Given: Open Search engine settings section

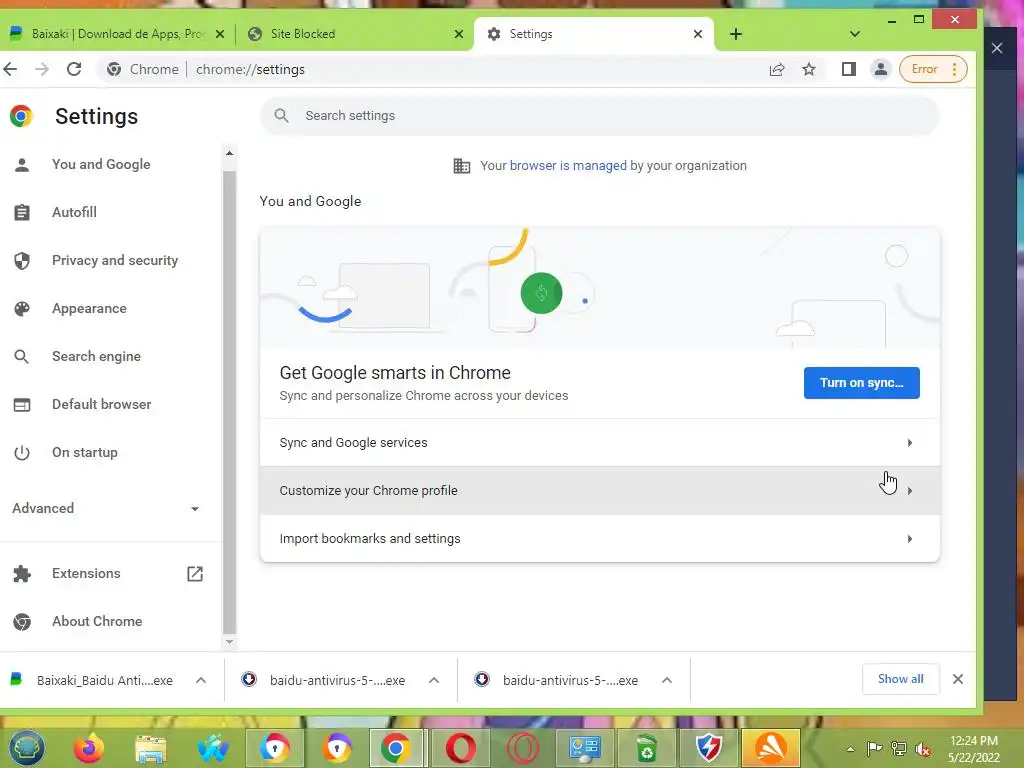Looking at the screenshot, I should click(x=96, y=357).
